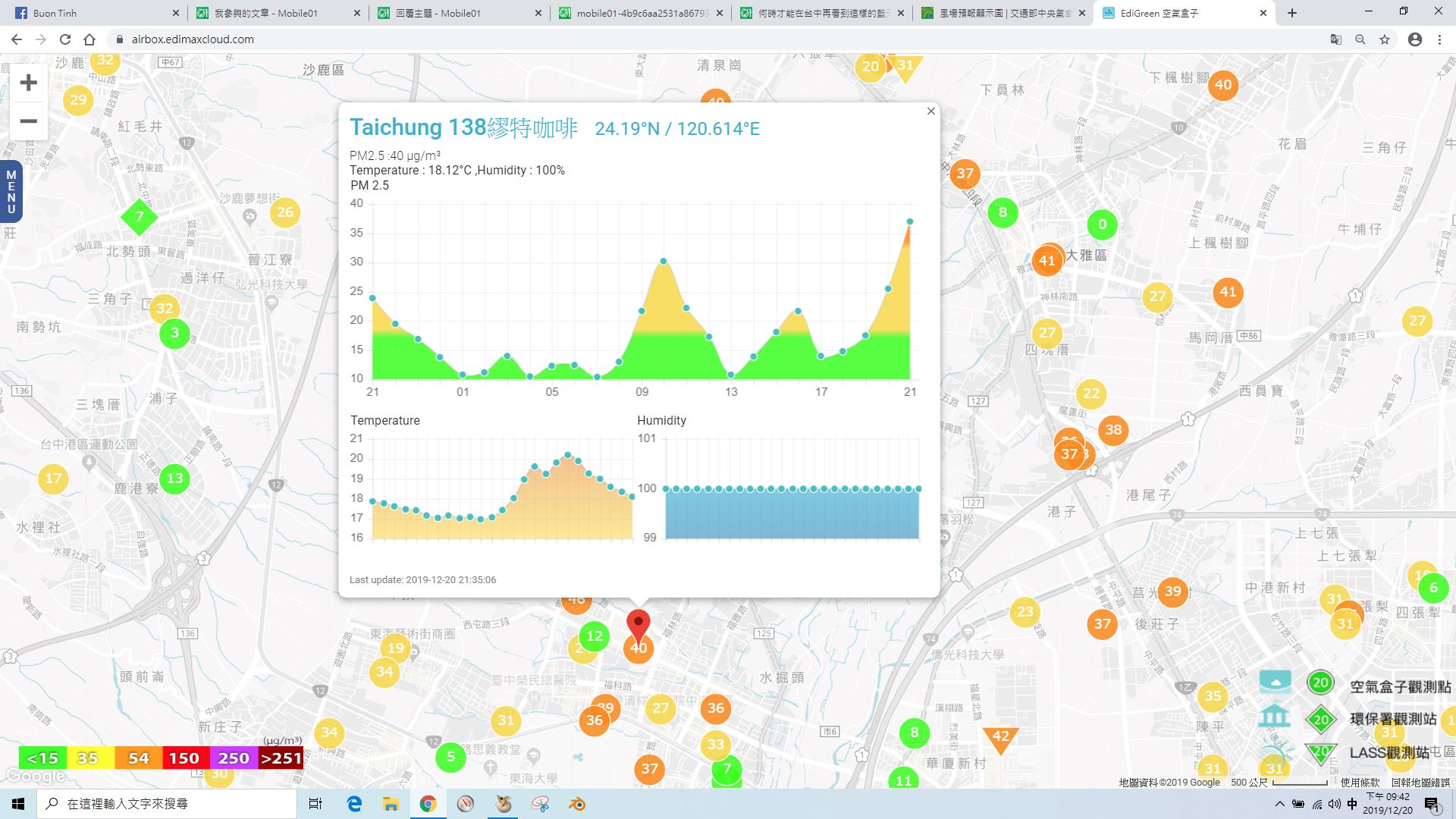
Task: Open the Windows Start menu
Action: (18, 804)
